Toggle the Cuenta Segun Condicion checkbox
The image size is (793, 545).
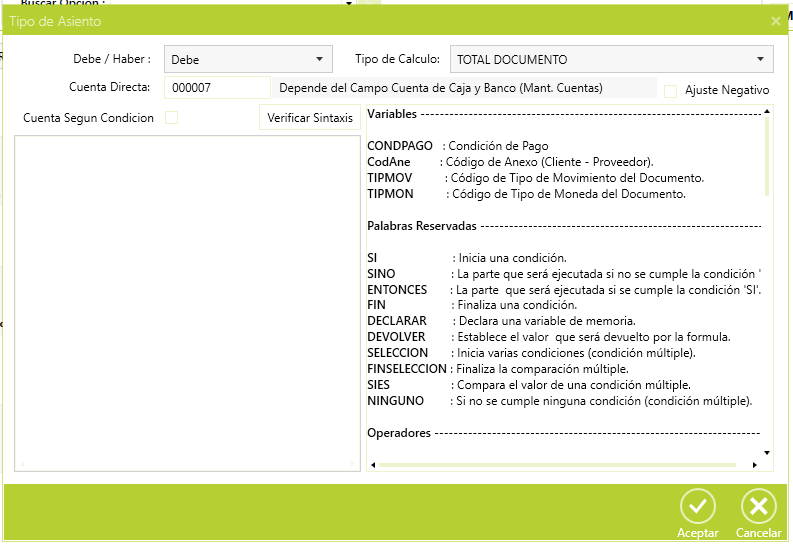click(171, 118)
